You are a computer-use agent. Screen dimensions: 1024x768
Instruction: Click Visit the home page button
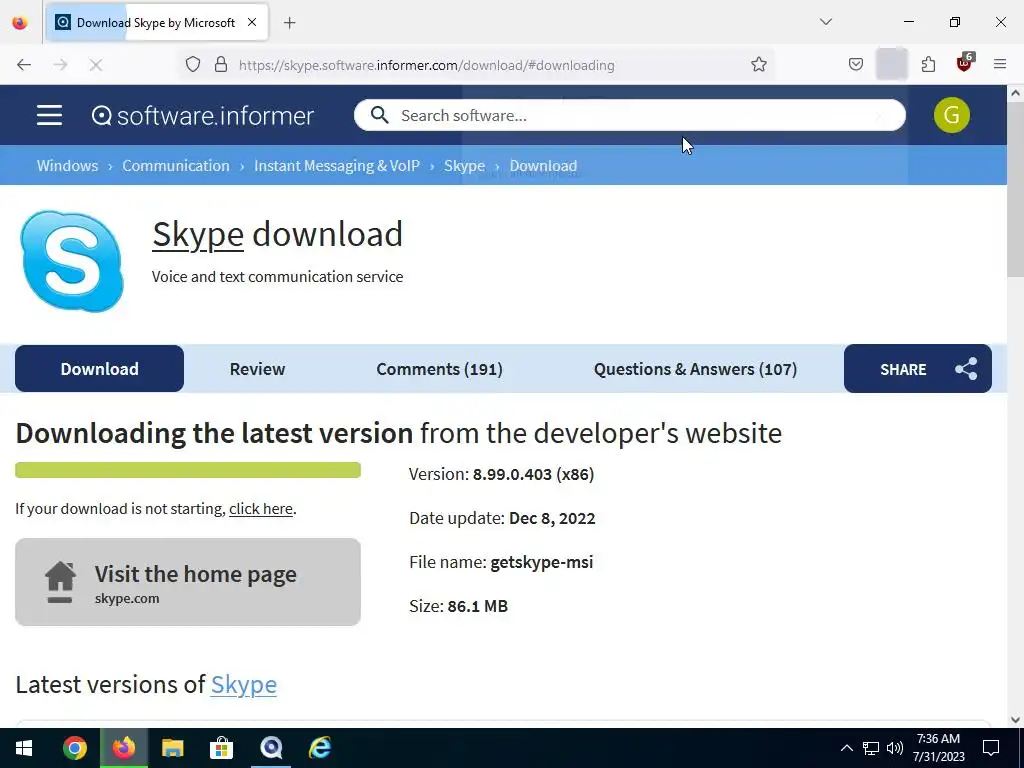click(188, 582)
